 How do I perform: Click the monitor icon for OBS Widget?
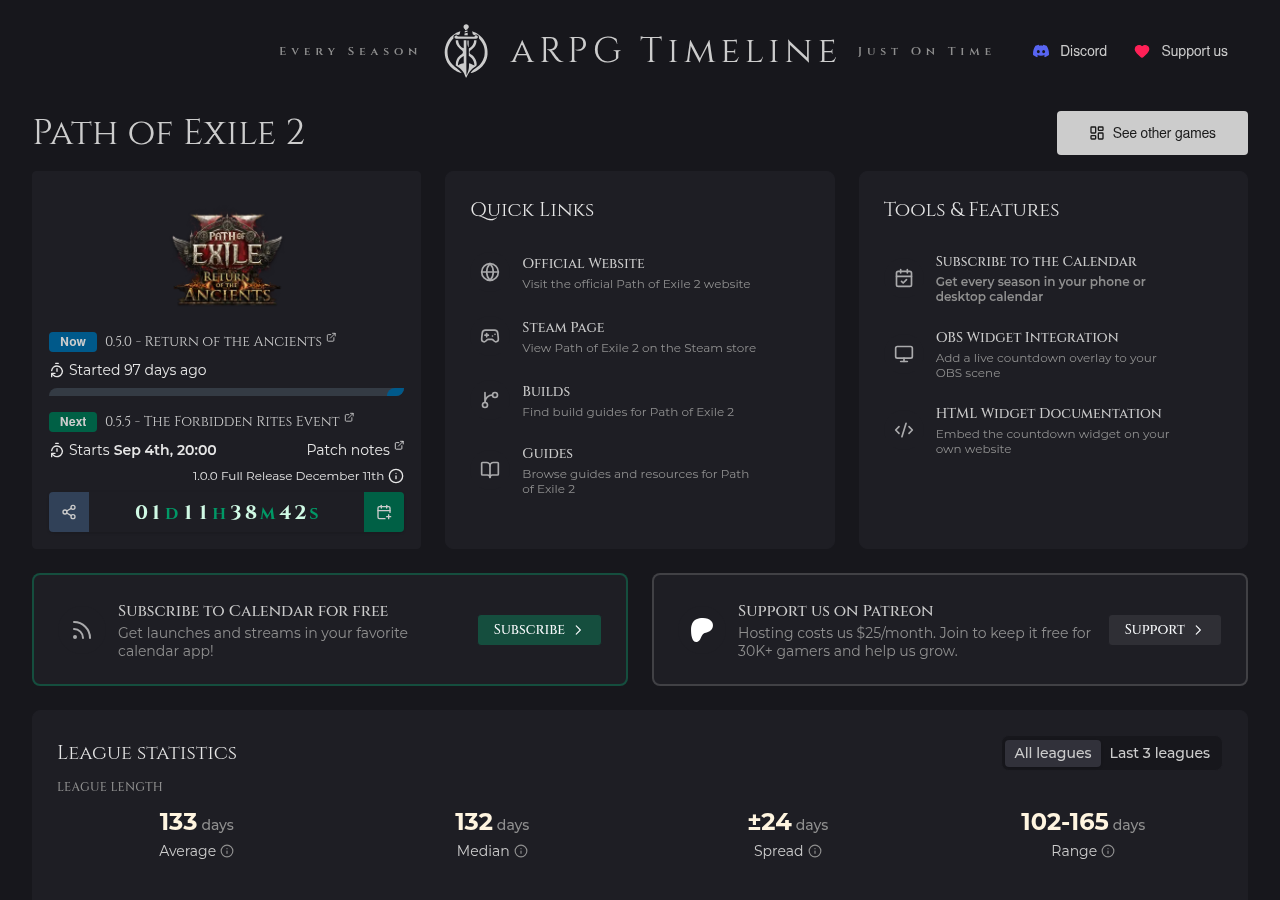[x=904, y=354]
